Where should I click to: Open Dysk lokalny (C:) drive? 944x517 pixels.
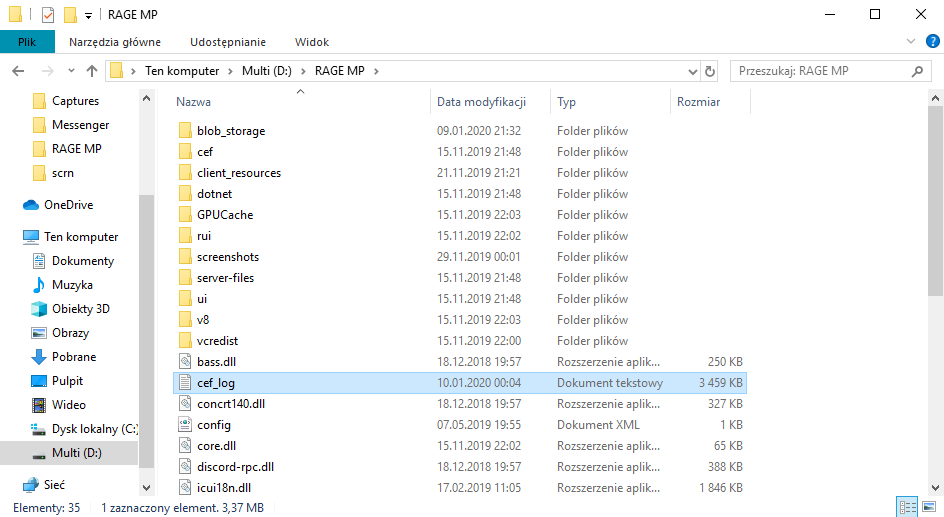pyautogui.click(x=84, y=429)
